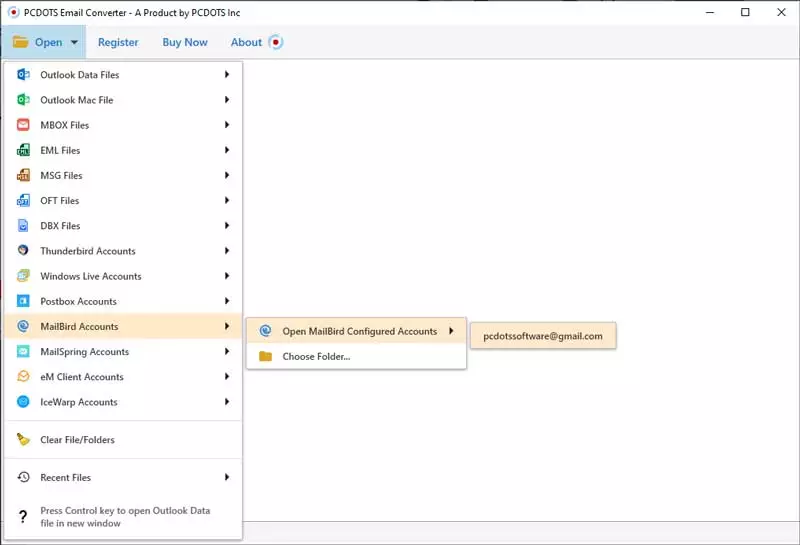This screenshot has height=545, width=800.
Task: Click the MBOX Files envelope icon
Action: pyautogui.click(x=23, y=125)
